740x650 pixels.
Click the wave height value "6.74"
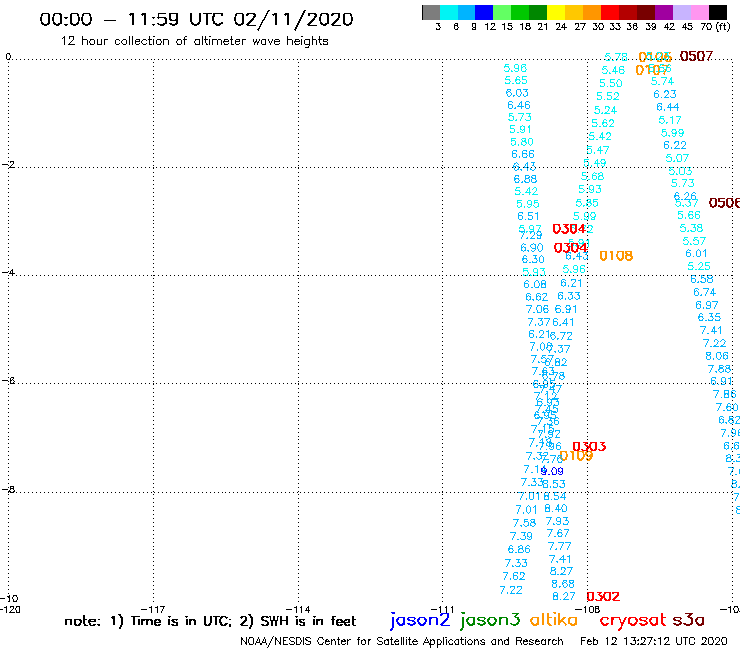pyautogui.click(x=705, y=292)
